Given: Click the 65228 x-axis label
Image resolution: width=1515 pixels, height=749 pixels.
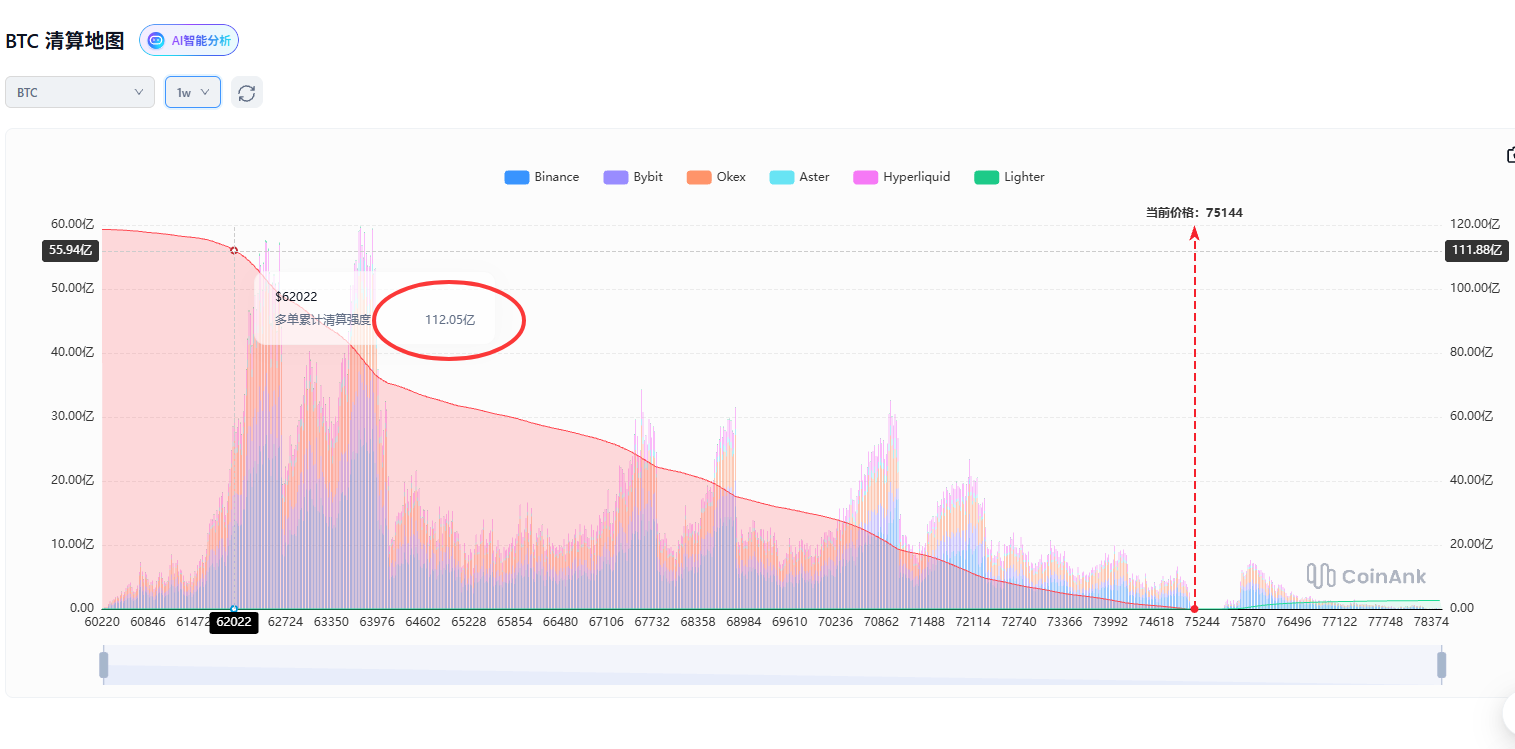Looking at the screenshot, I should [469, 622].
